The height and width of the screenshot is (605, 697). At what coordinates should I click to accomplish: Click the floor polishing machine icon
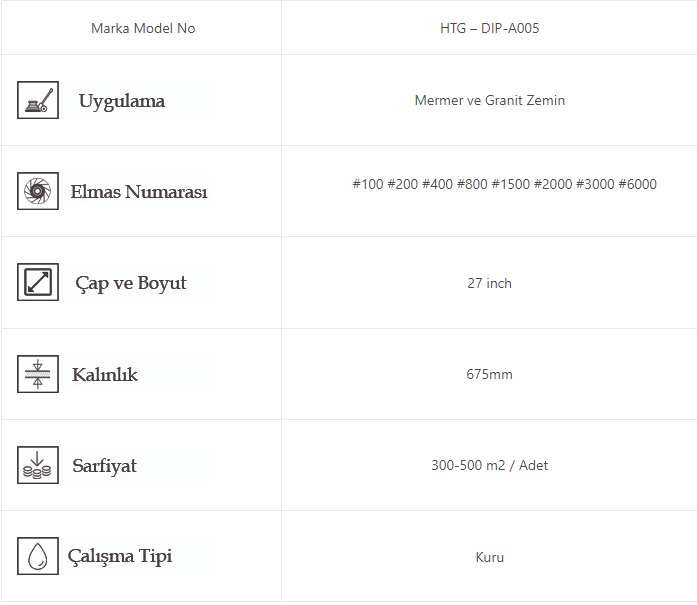point(38,100)
